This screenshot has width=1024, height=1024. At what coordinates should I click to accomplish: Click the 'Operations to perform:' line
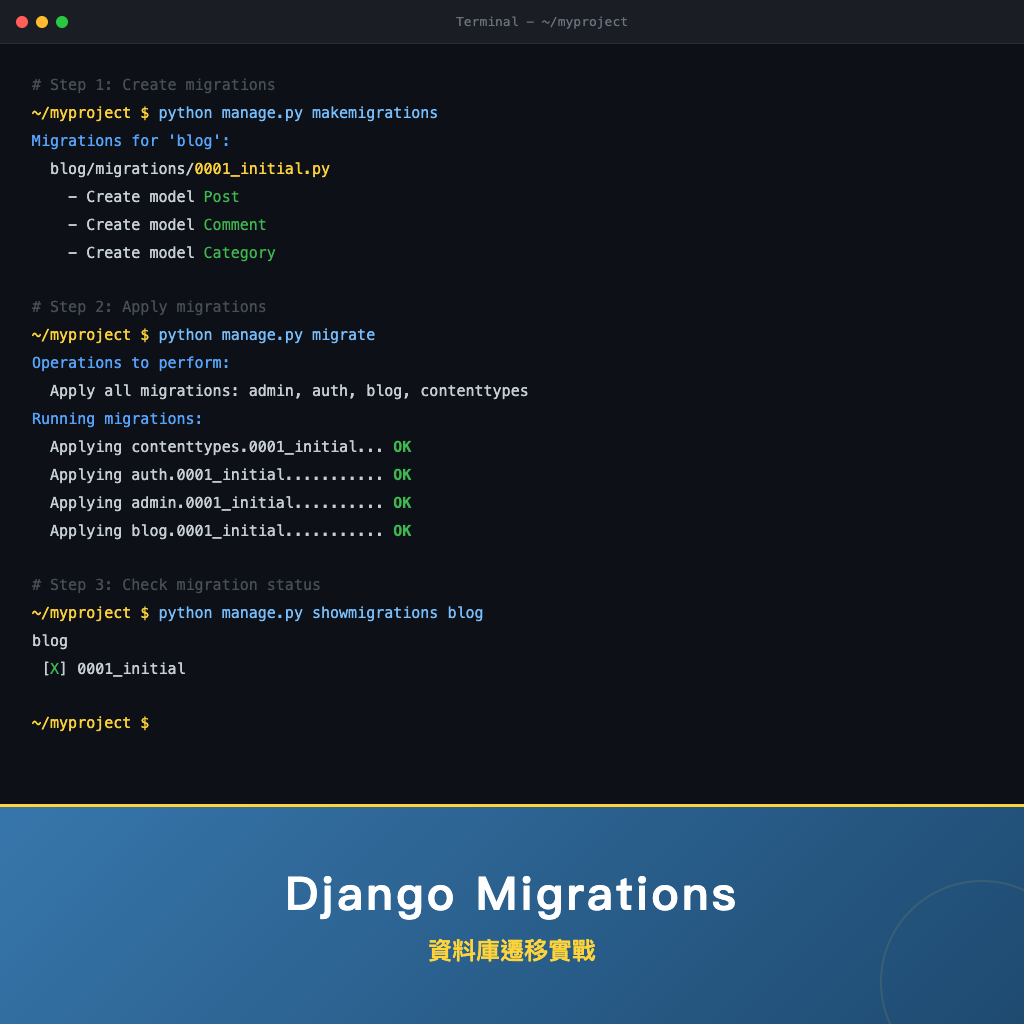click(131, 363)
